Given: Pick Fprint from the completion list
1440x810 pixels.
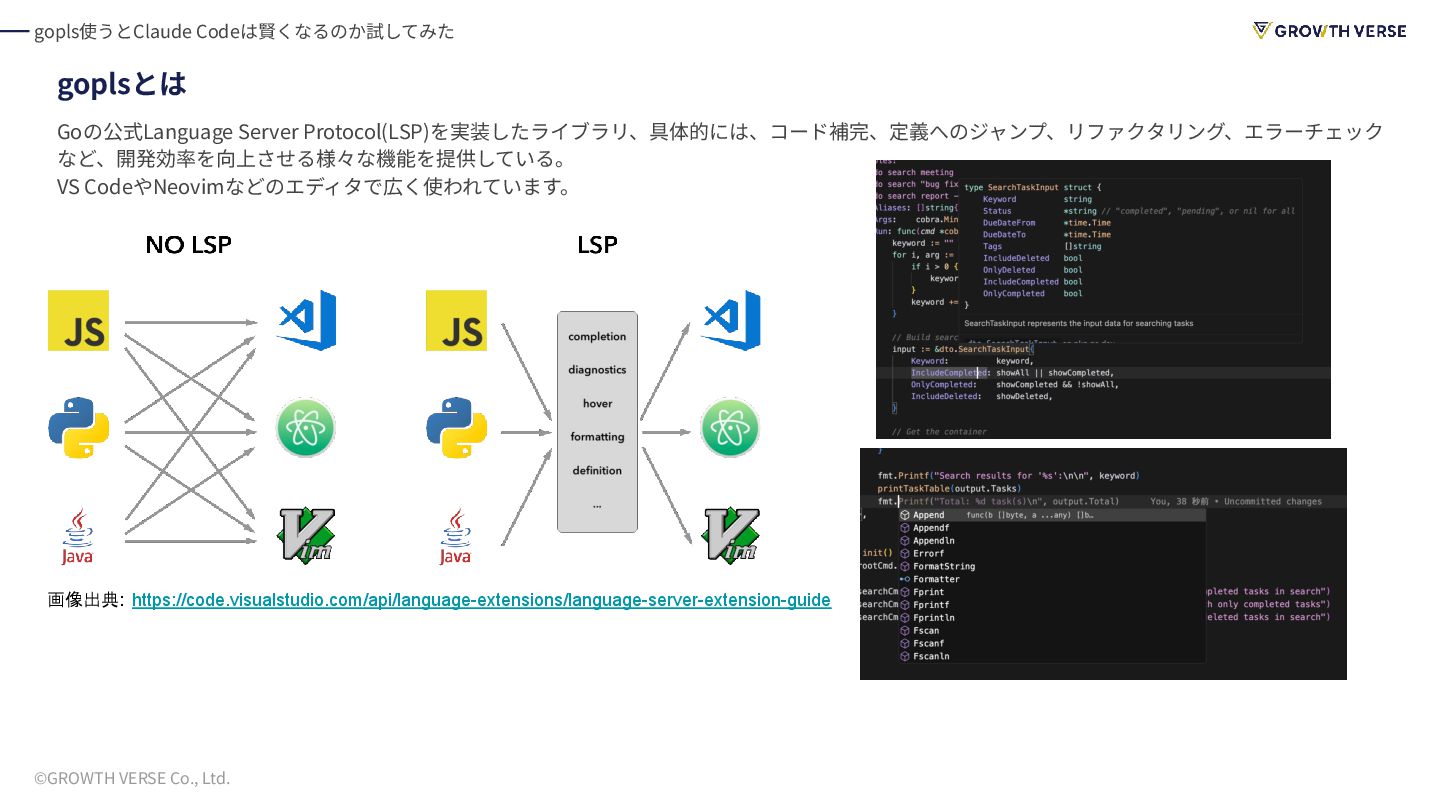Looking at the screenshot, I should [x=928, y=592].
